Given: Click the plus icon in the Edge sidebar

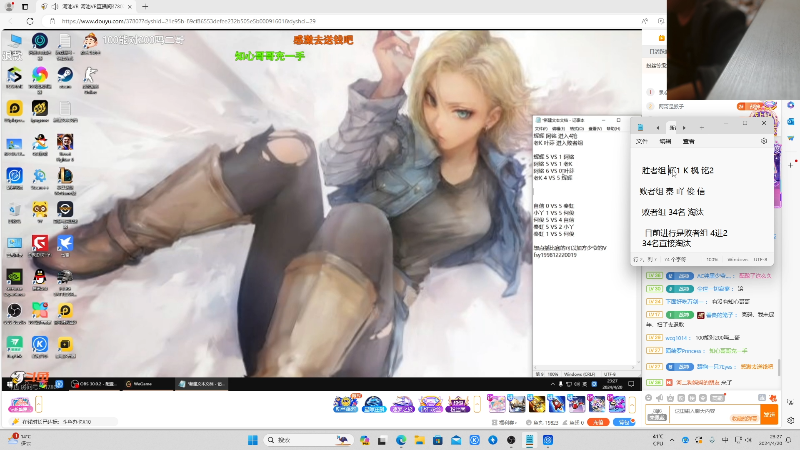Looking at the screenshot, I should pos(791,165).
